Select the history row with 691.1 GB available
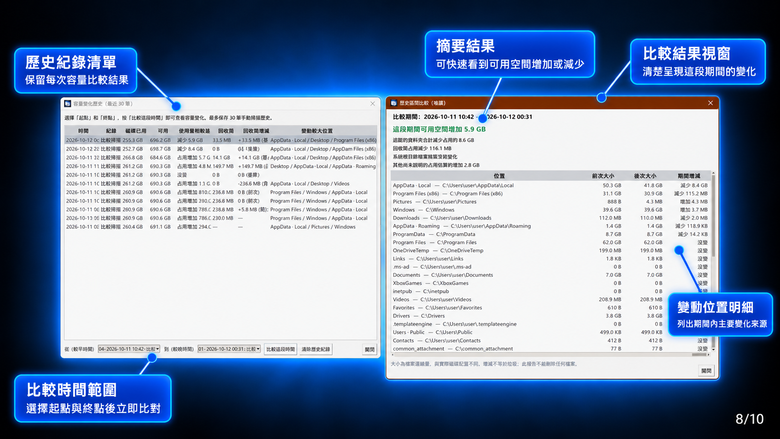780x439 pixels. tap(221, 227)
